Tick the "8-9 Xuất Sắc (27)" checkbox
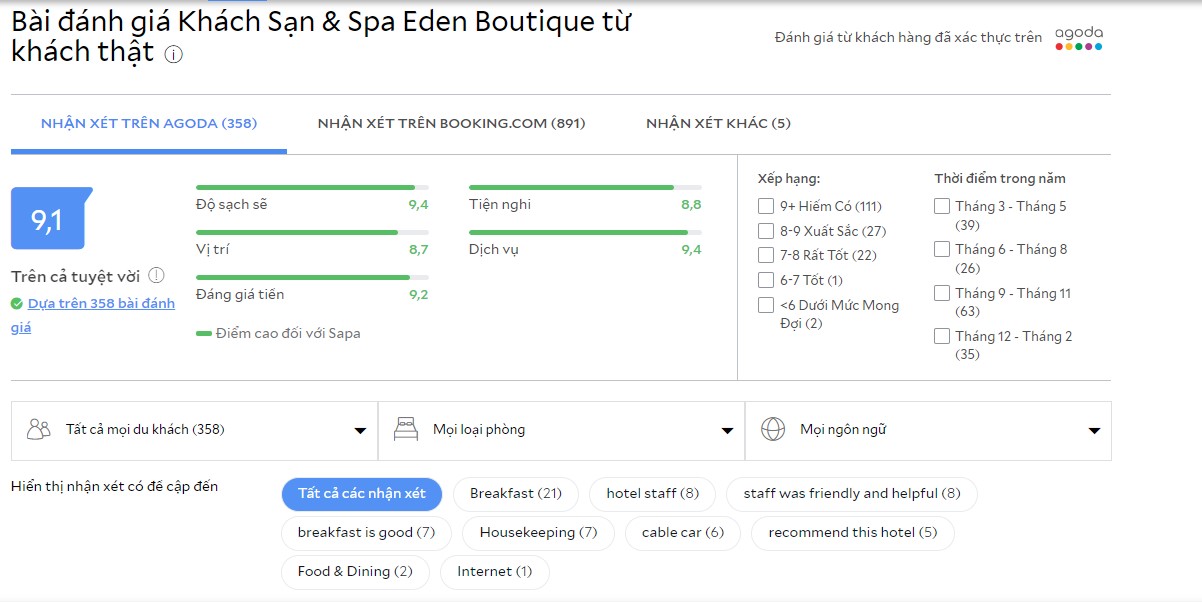1202x602 pixels. tap(766, 231)
